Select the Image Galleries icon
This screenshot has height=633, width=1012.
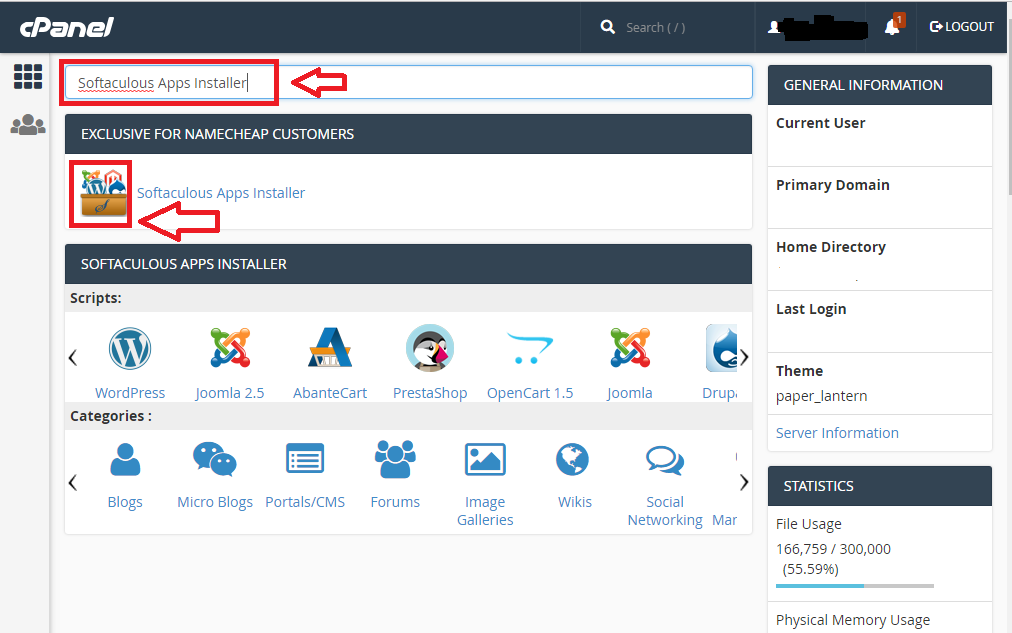484,458
